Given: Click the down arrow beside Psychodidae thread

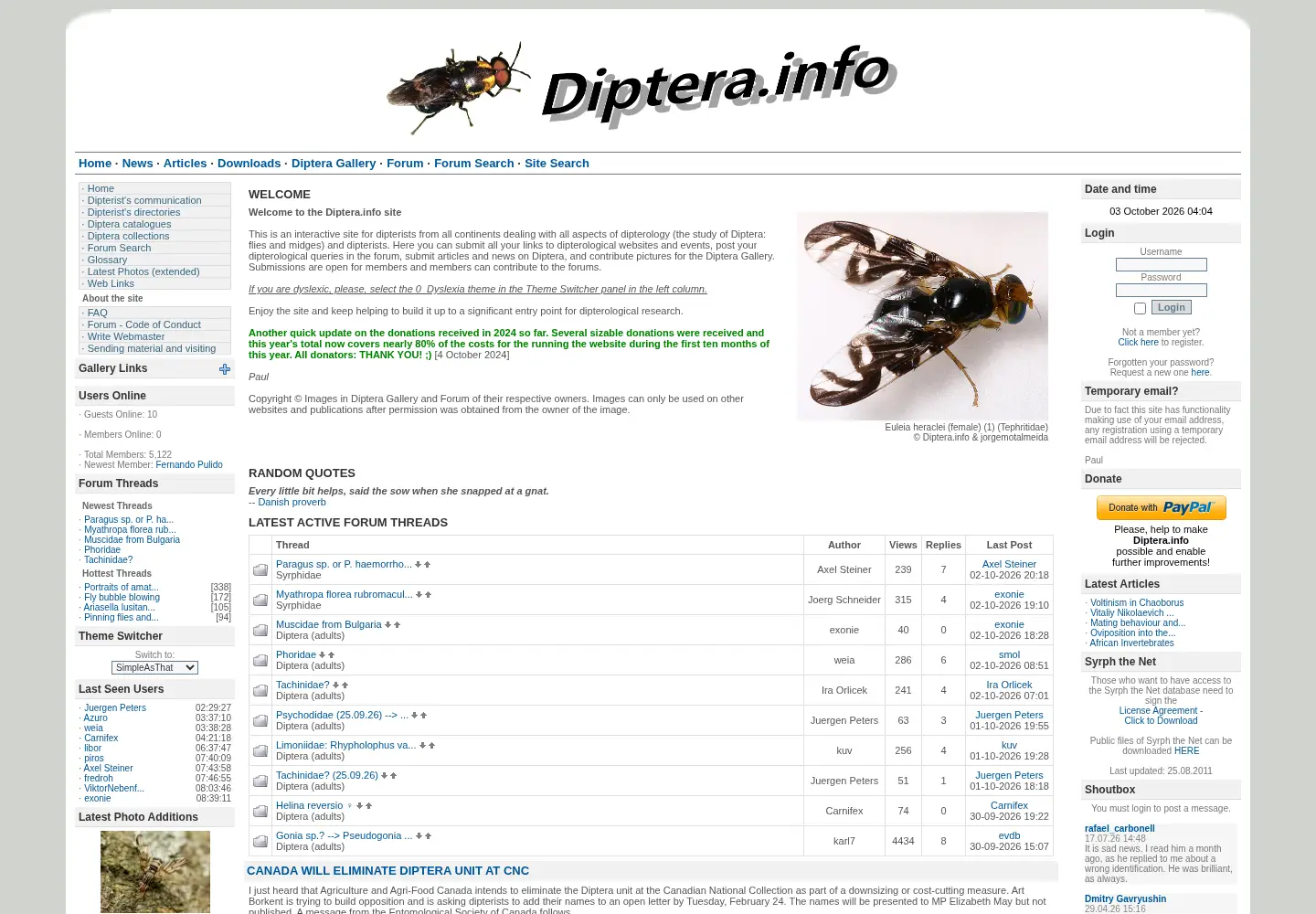Looking at the screenshot, I should [x=415, y=716].
